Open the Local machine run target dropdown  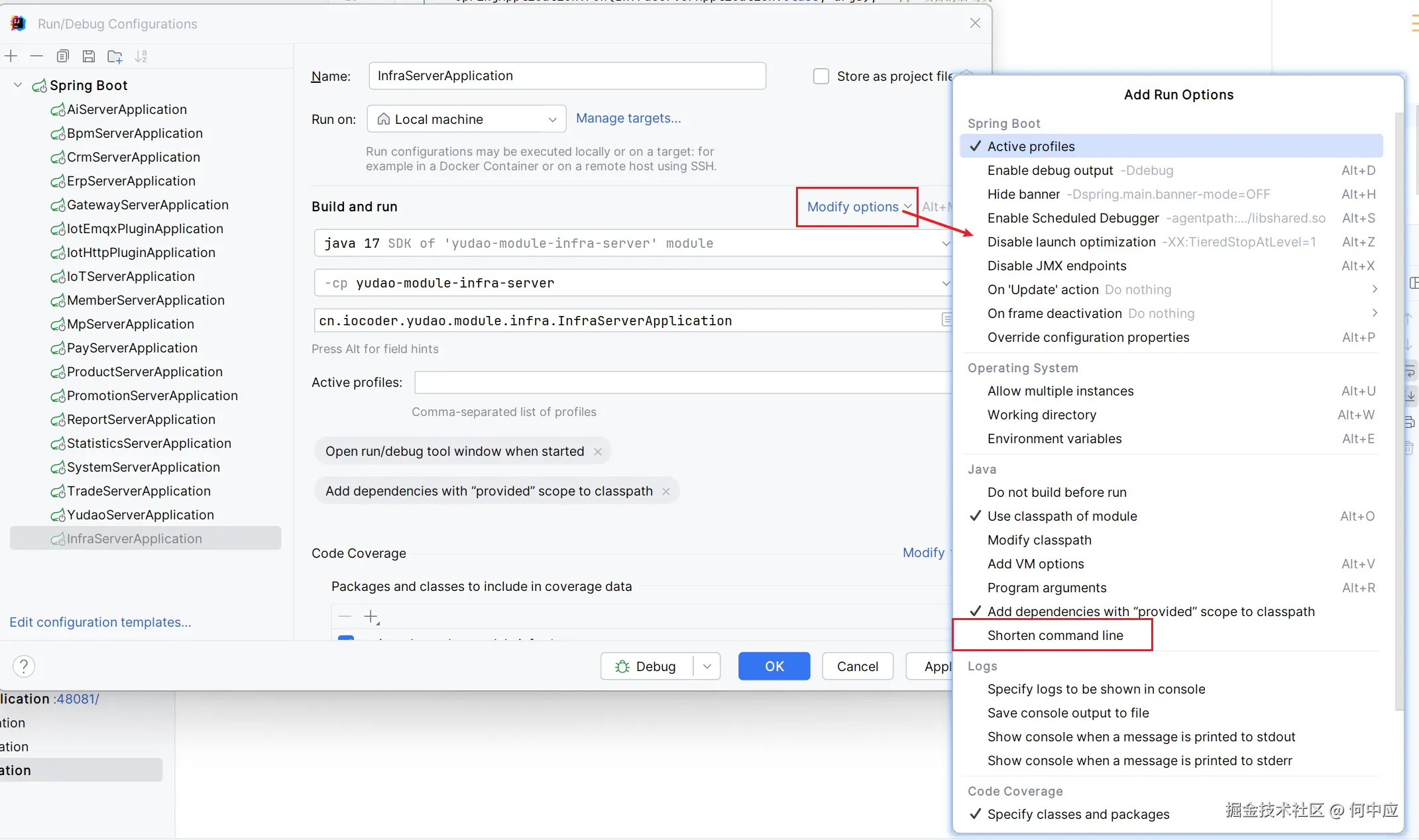tap(466, 119)
